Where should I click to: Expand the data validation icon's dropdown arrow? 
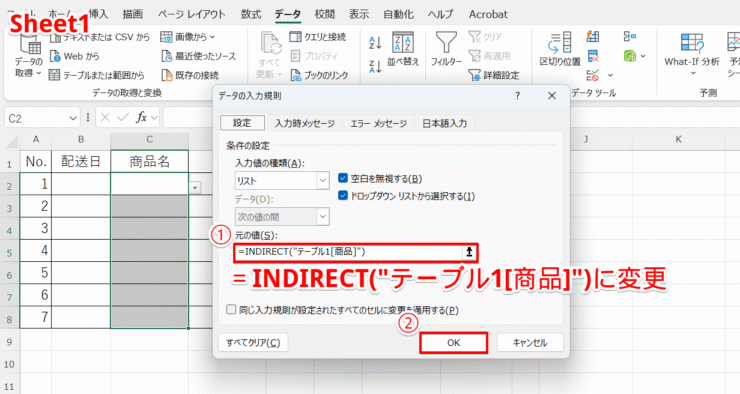[x=610, y=75]
